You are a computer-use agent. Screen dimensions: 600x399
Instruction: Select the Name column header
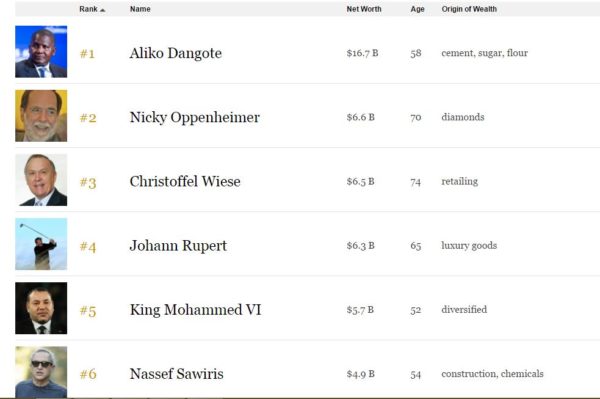(140, 9)
